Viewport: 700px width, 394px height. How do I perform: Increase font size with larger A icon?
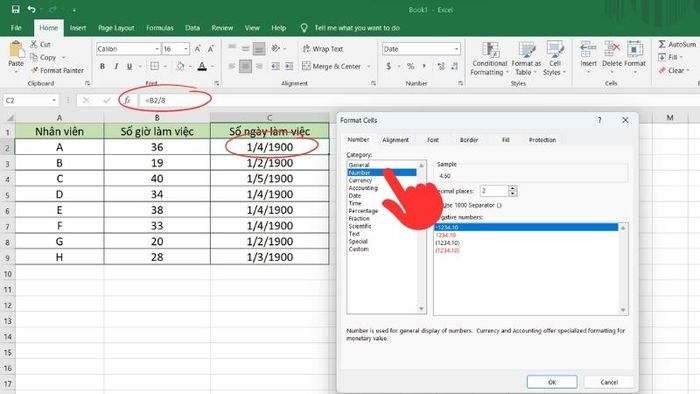coord(198,49)
